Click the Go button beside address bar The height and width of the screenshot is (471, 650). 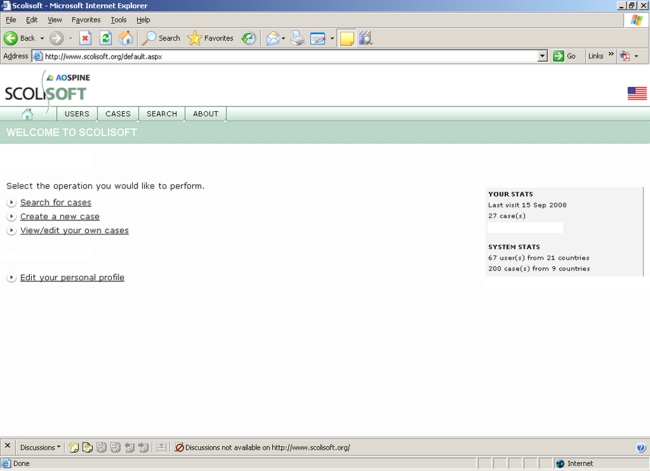pos(565,56)
